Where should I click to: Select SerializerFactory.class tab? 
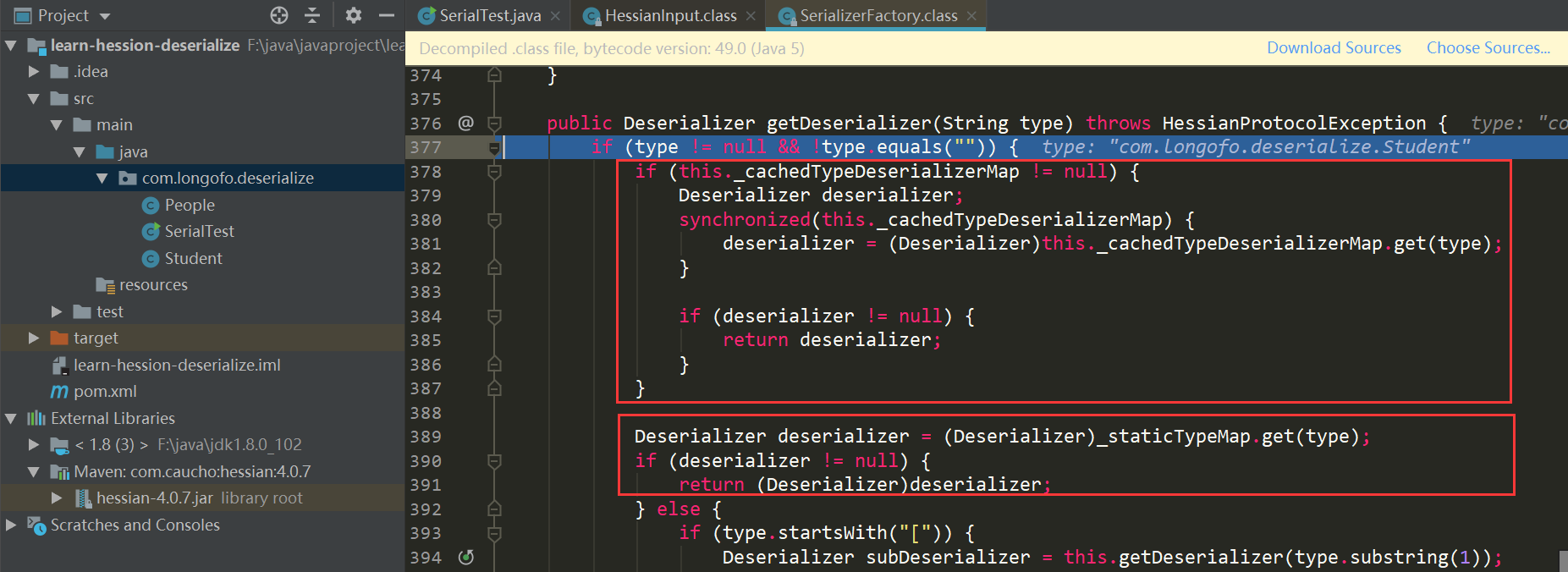tap(878, 16)
